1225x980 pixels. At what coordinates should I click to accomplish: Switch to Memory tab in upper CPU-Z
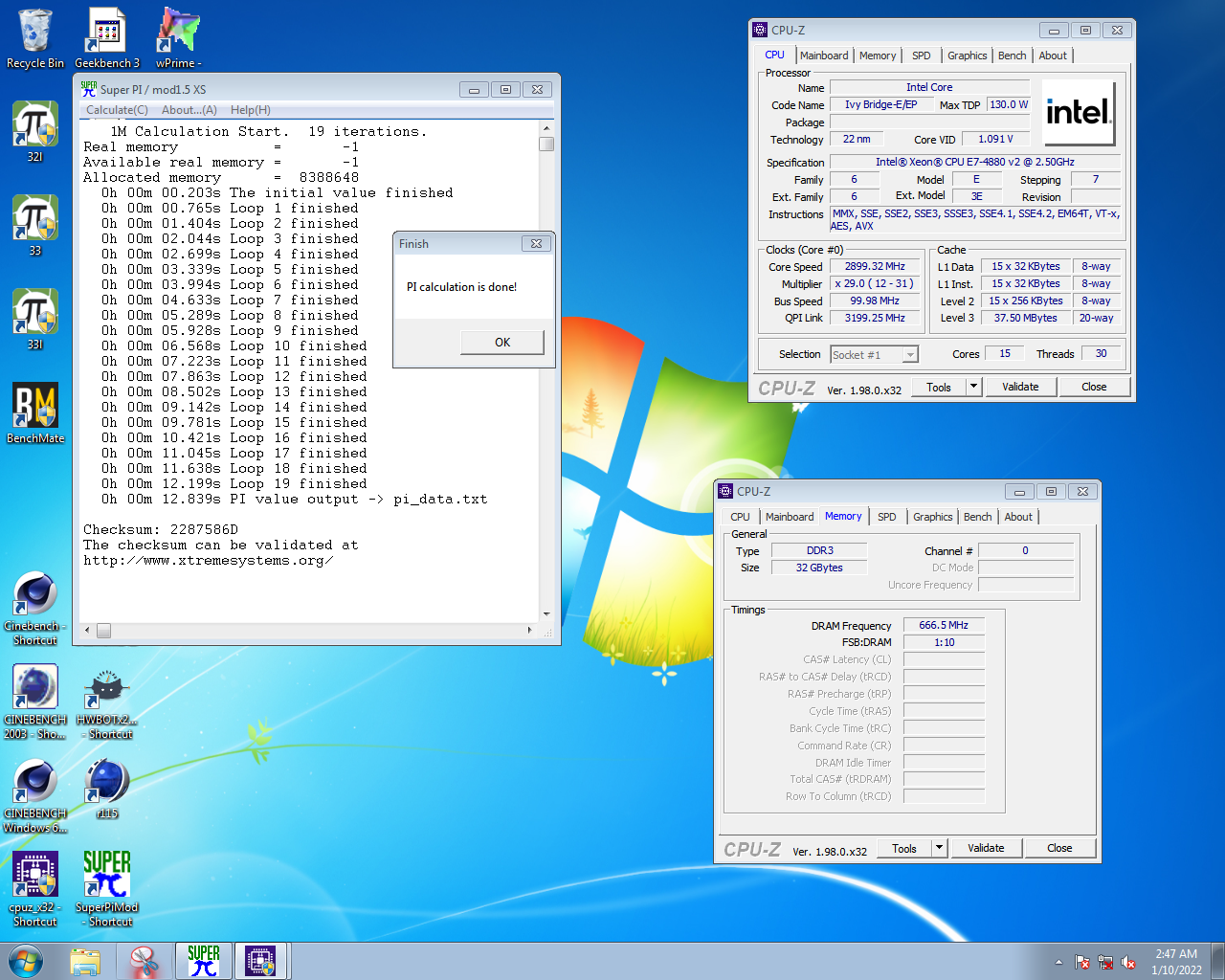(878, 56)
